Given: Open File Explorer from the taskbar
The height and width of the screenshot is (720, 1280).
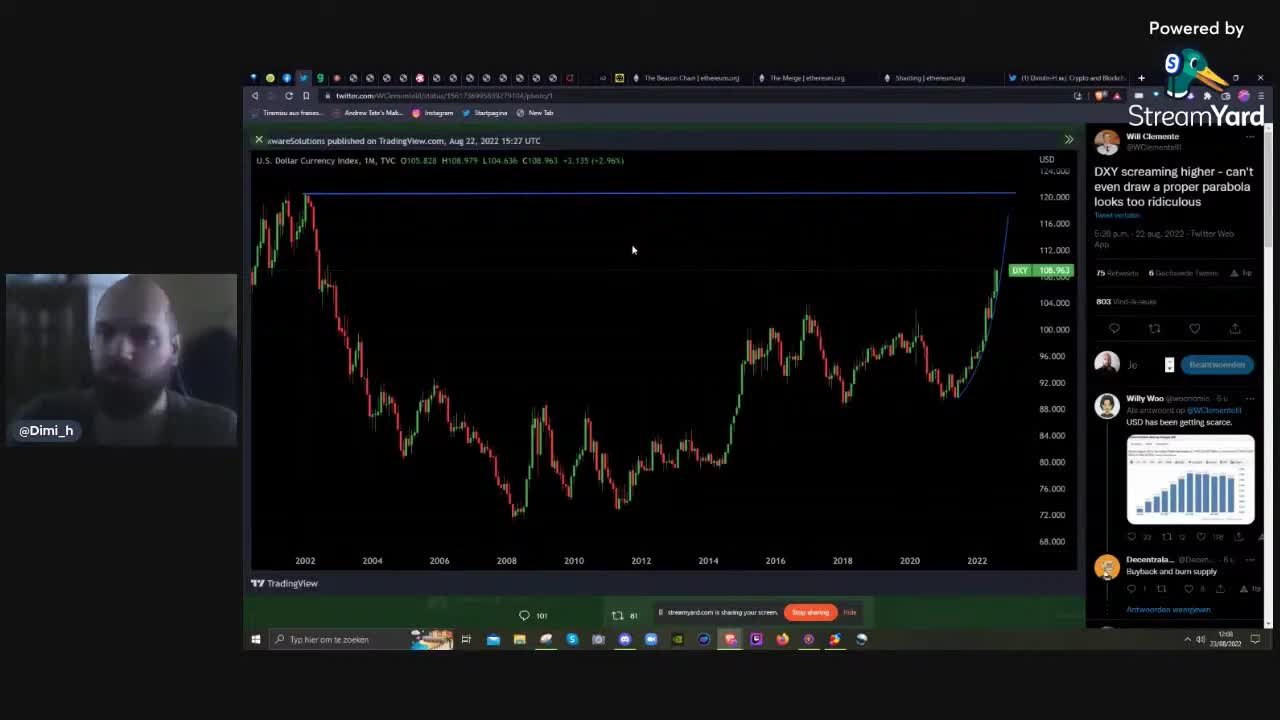Looking at the screenshot, I should coord(519,639).
